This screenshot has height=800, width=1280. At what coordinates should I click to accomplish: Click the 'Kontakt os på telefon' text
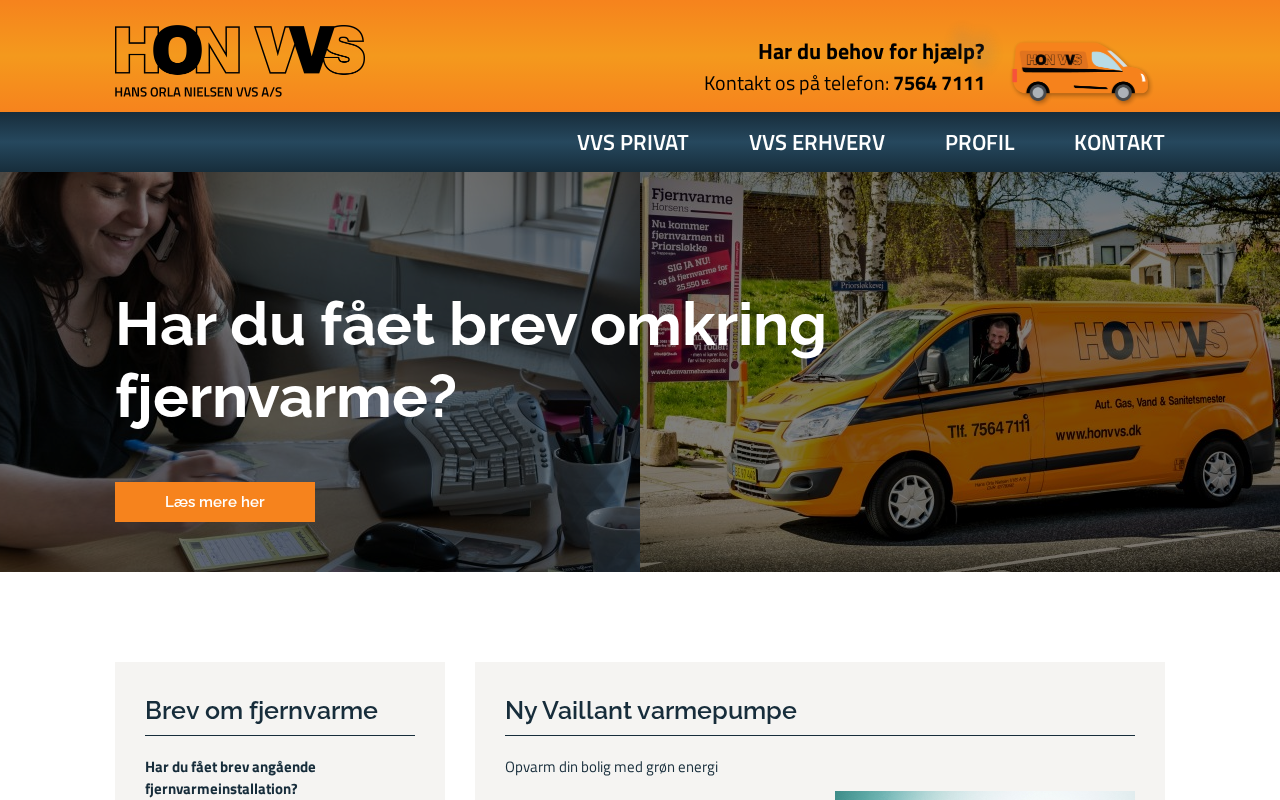pyautogui.click(x=796, y=83)
